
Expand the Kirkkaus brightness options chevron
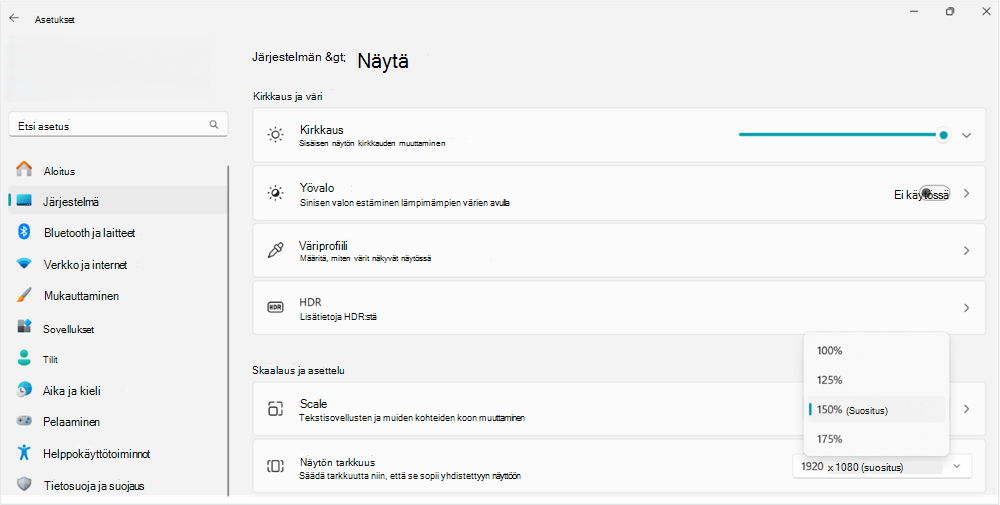(966, 135)
